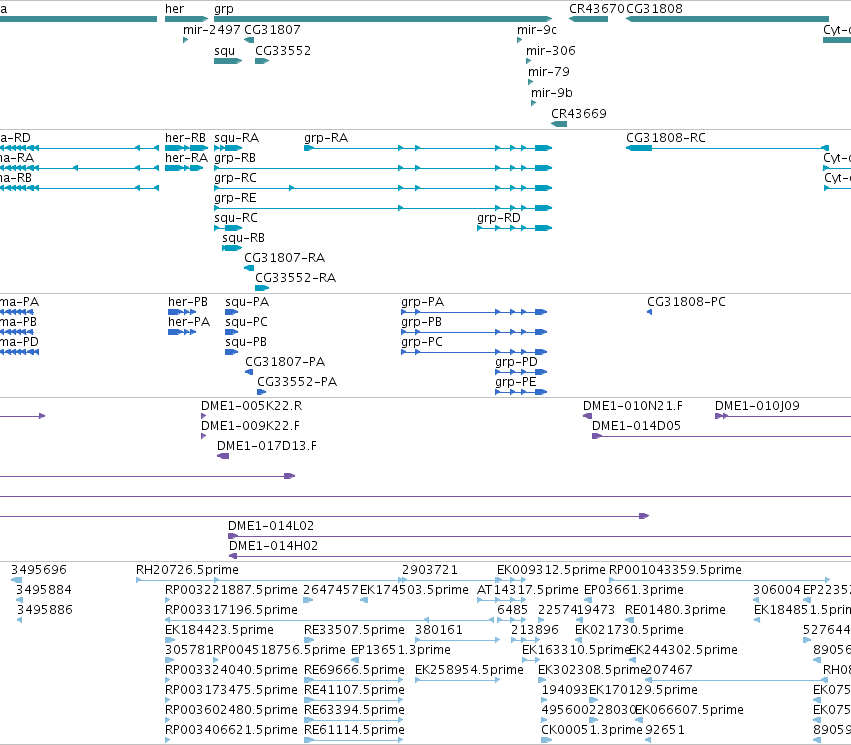Click the grp-PA protein feature
This screenshot has height=745, width=851.
point(474,312)
